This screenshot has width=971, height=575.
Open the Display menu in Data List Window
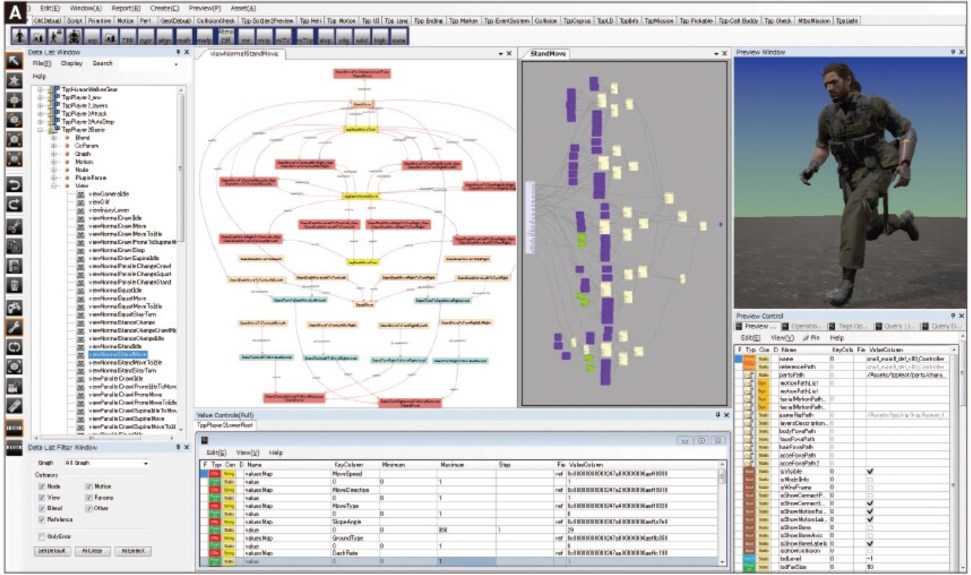(71, 63)
